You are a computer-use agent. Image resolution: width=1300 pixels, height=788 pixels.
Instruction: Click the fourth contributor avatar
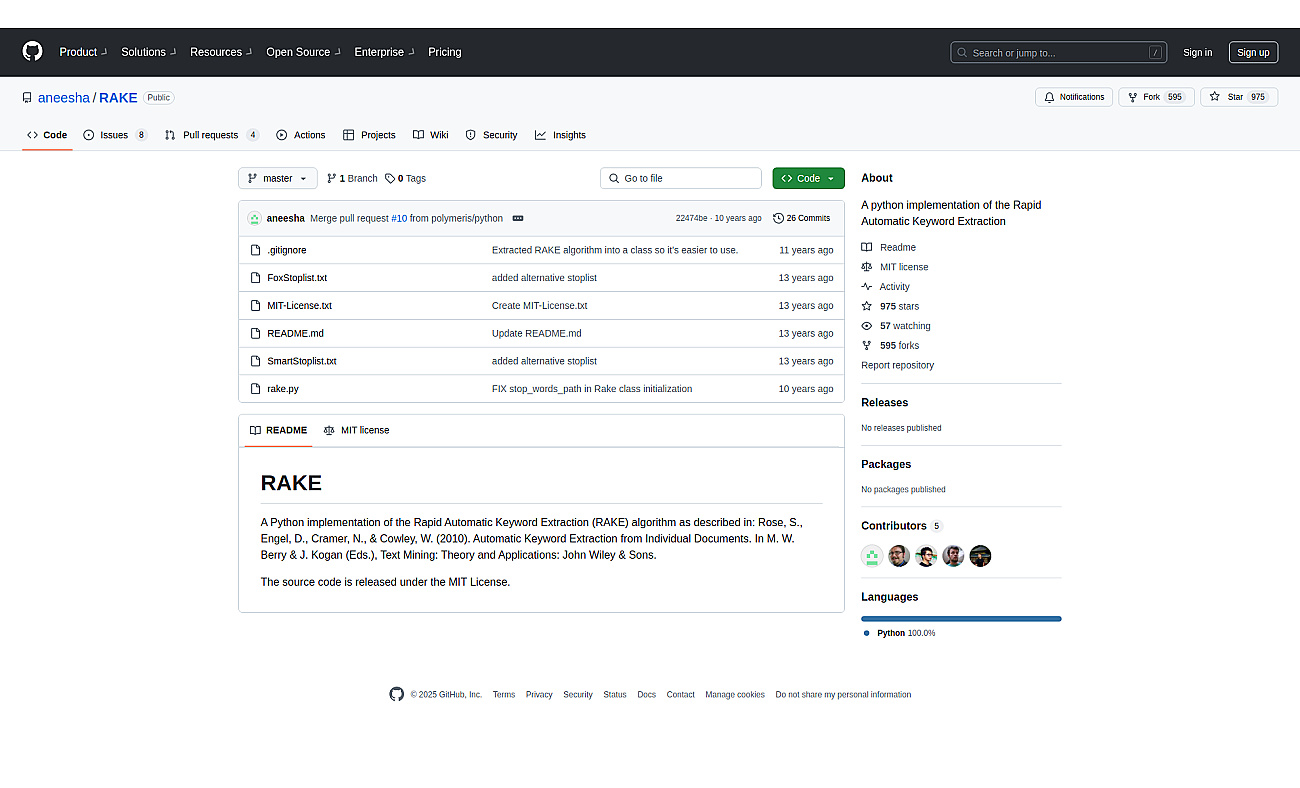[x=953, y=556]
